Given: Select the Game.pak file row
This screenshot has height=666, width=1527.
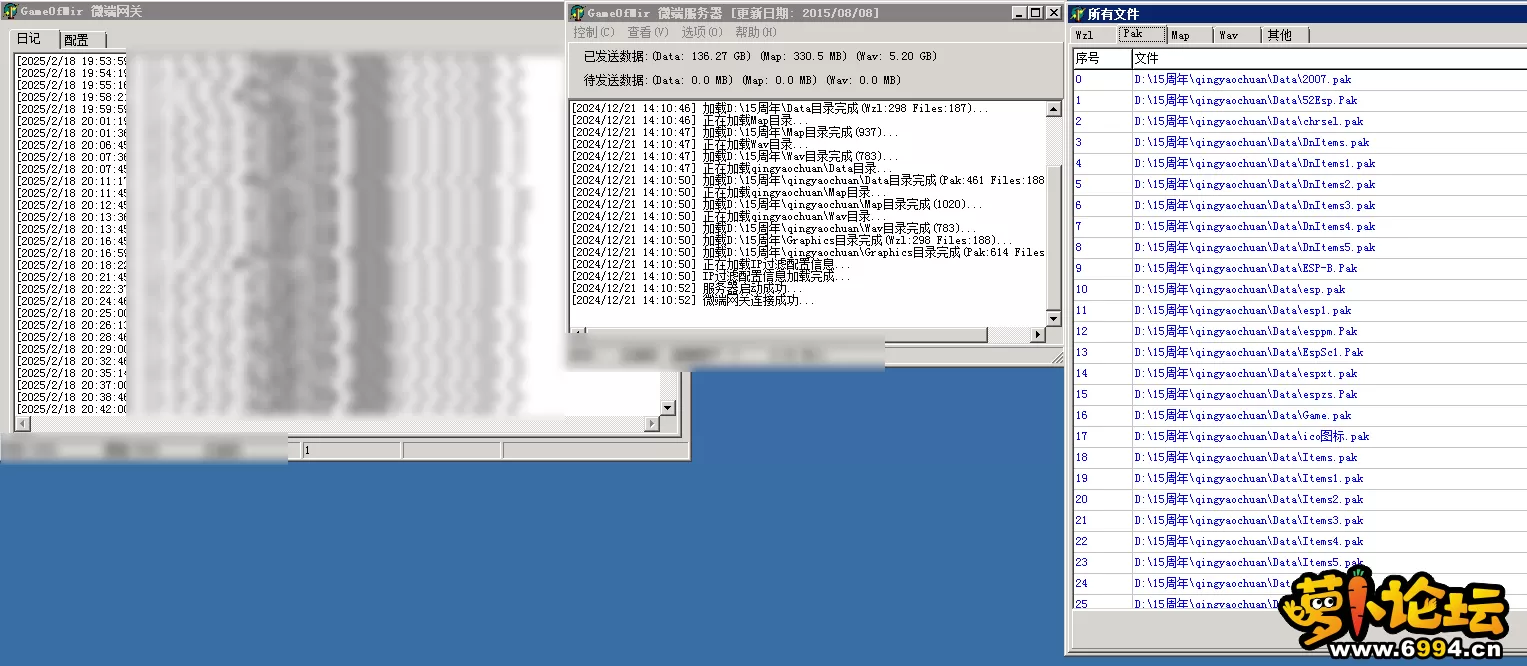Looking at the screenshot, I should pyautogui.click(x=1298, y=415).
